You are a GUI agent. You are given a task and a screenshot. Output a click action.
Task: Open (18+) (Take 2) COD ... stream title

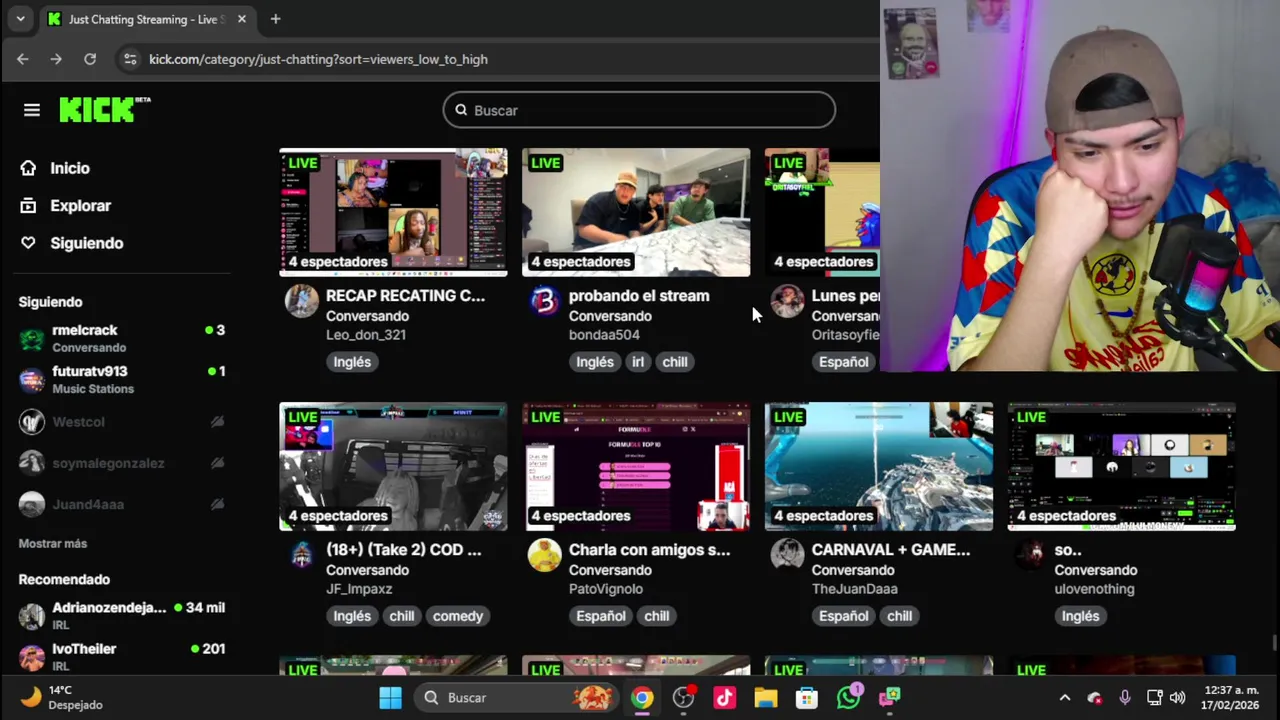[404, 550]
